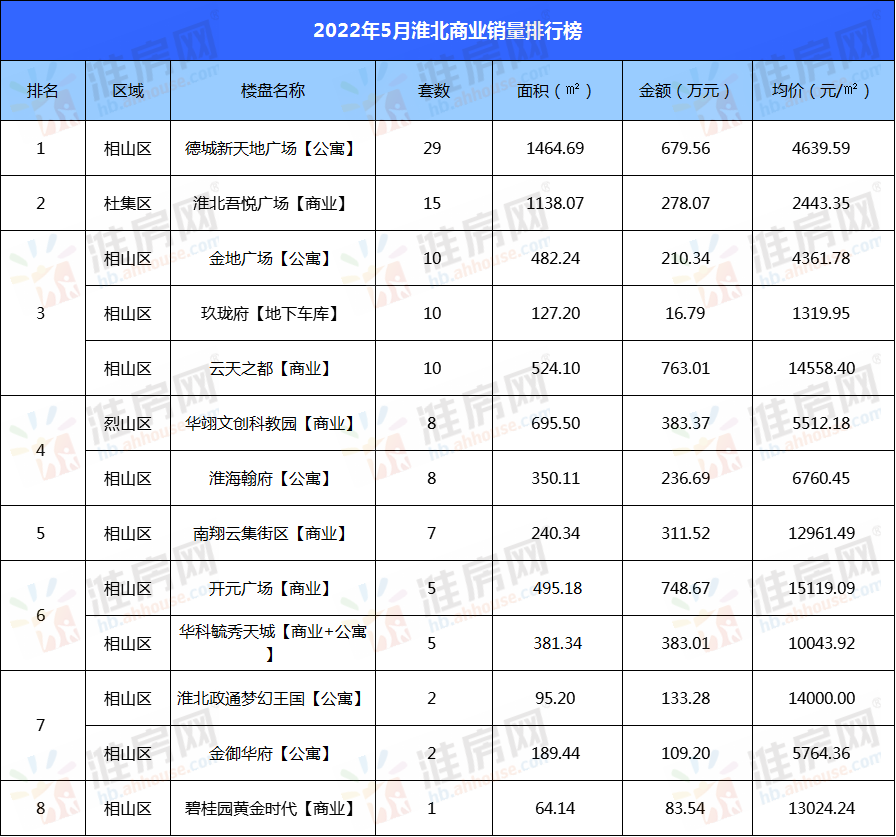Select the 均价（元/㎡） column header
Screen dimensions: 896x837
pos(821,90)
